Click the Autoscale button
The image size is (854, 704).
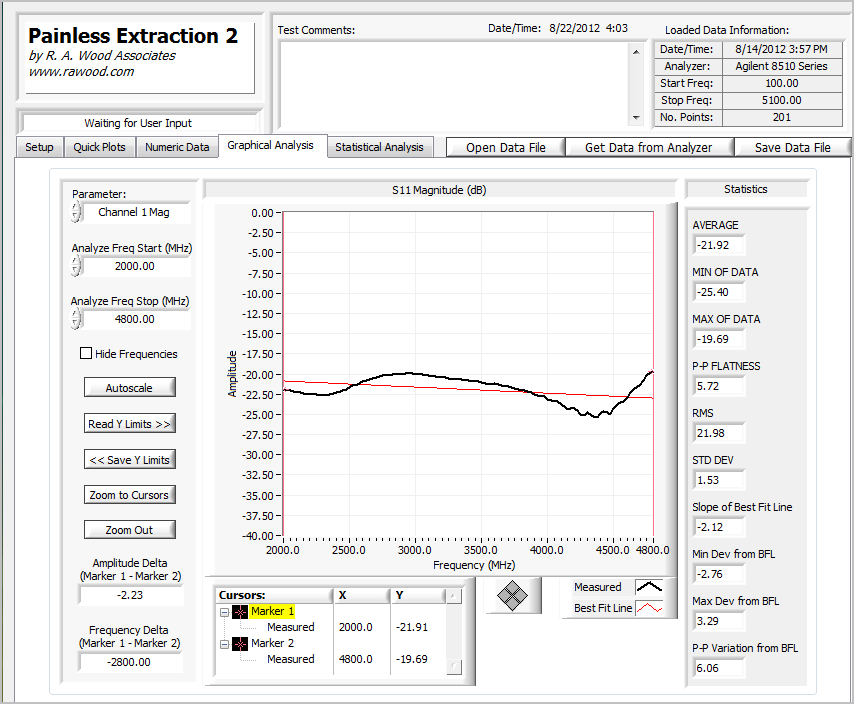pos(130,388)
